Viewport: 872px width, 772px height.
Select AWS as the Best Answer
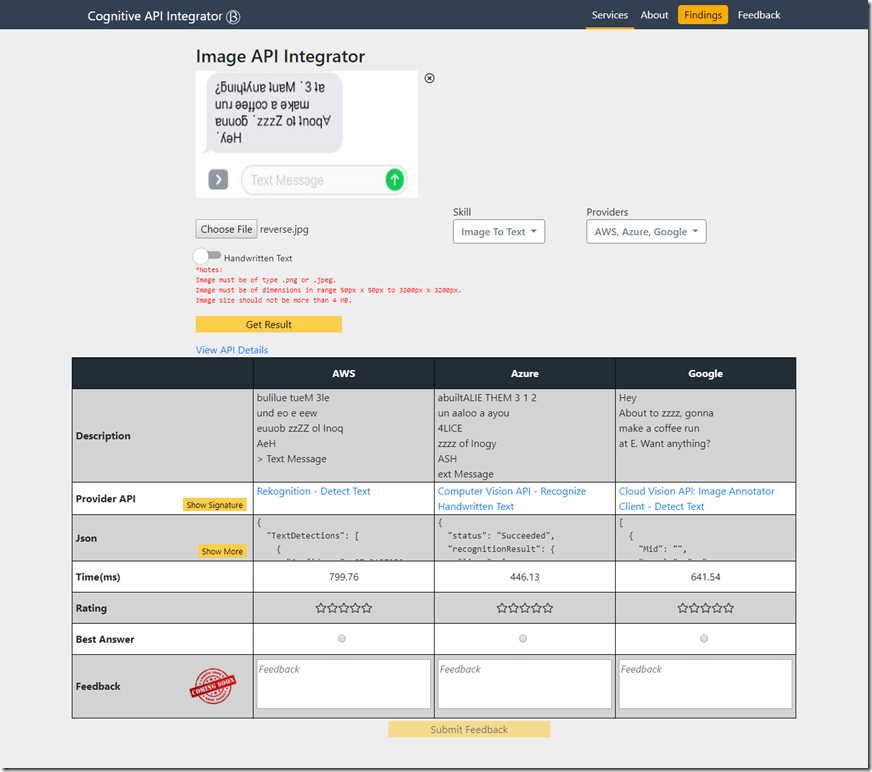tap(342, 639)
